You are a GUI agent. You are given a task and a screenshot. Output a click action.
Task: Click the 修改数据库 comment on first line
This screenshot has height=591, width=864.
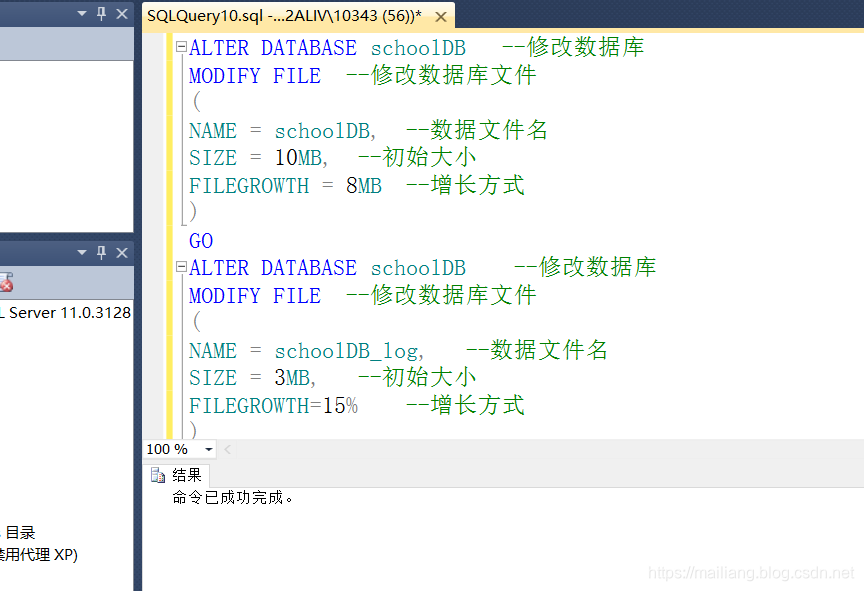[x=573, y=47]
